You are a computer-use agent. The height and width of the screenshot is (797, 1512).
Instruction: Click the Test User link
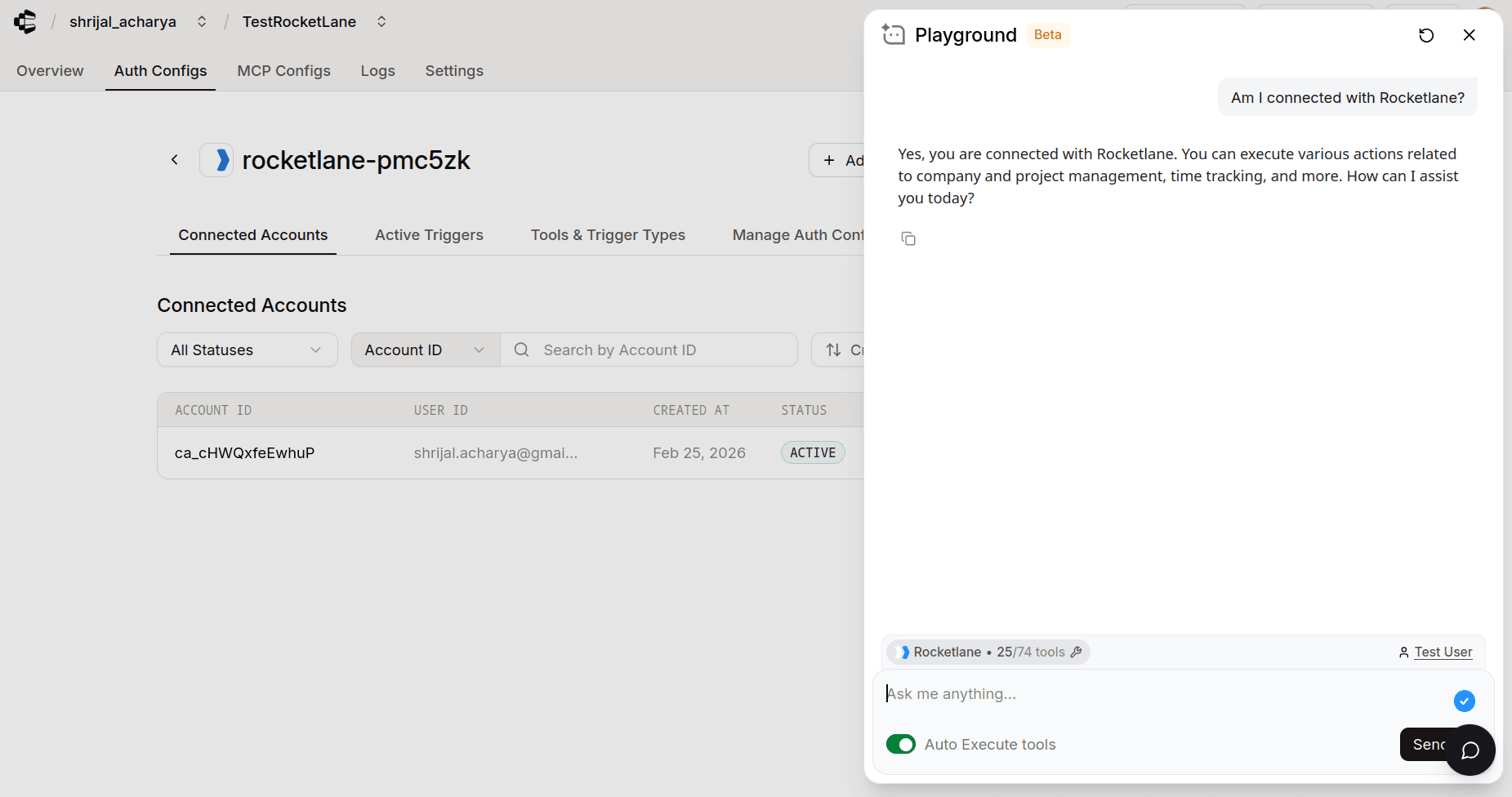(1443, 652)
